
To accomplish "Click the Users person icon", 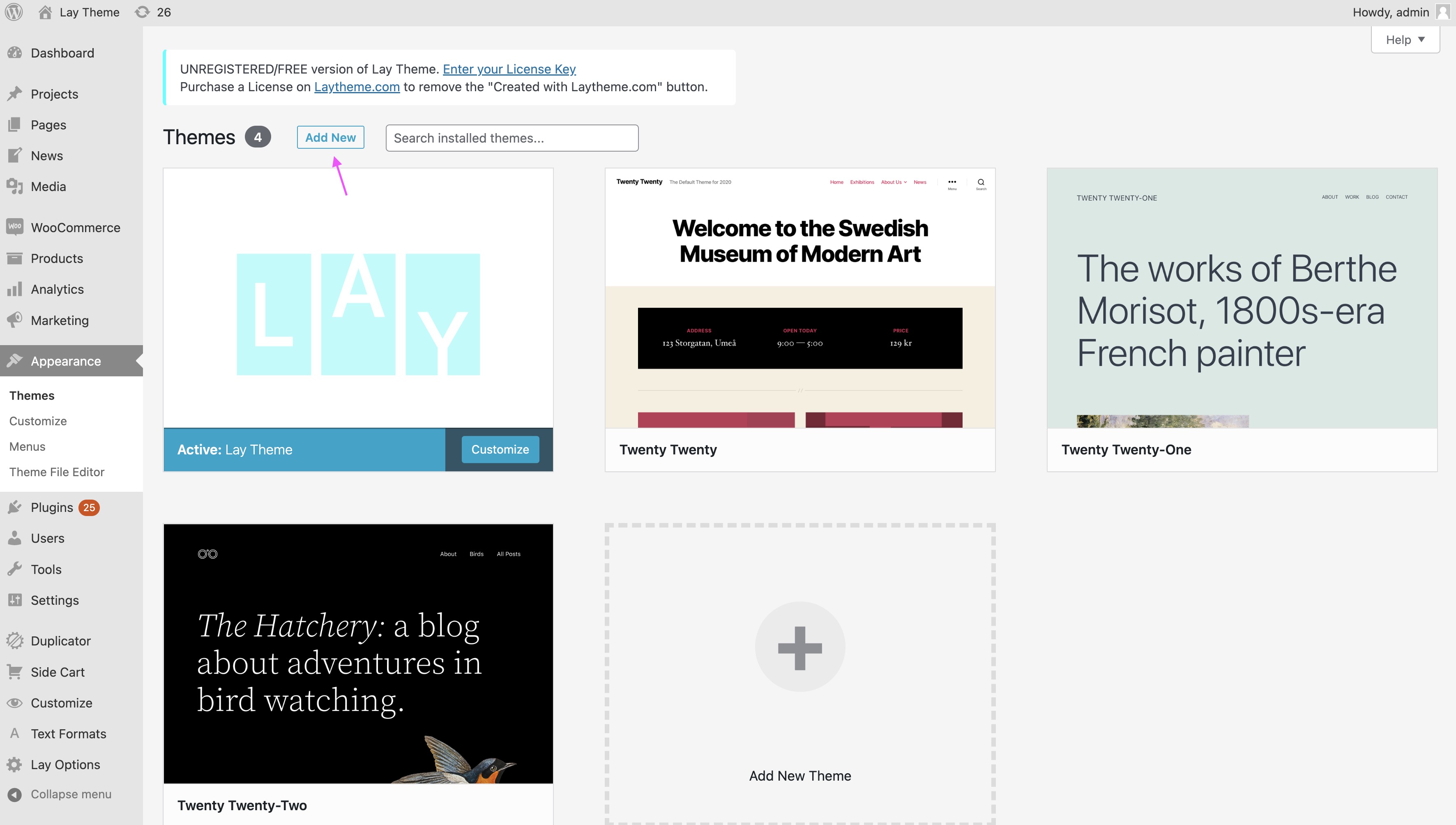I will (x=15, y=538).
